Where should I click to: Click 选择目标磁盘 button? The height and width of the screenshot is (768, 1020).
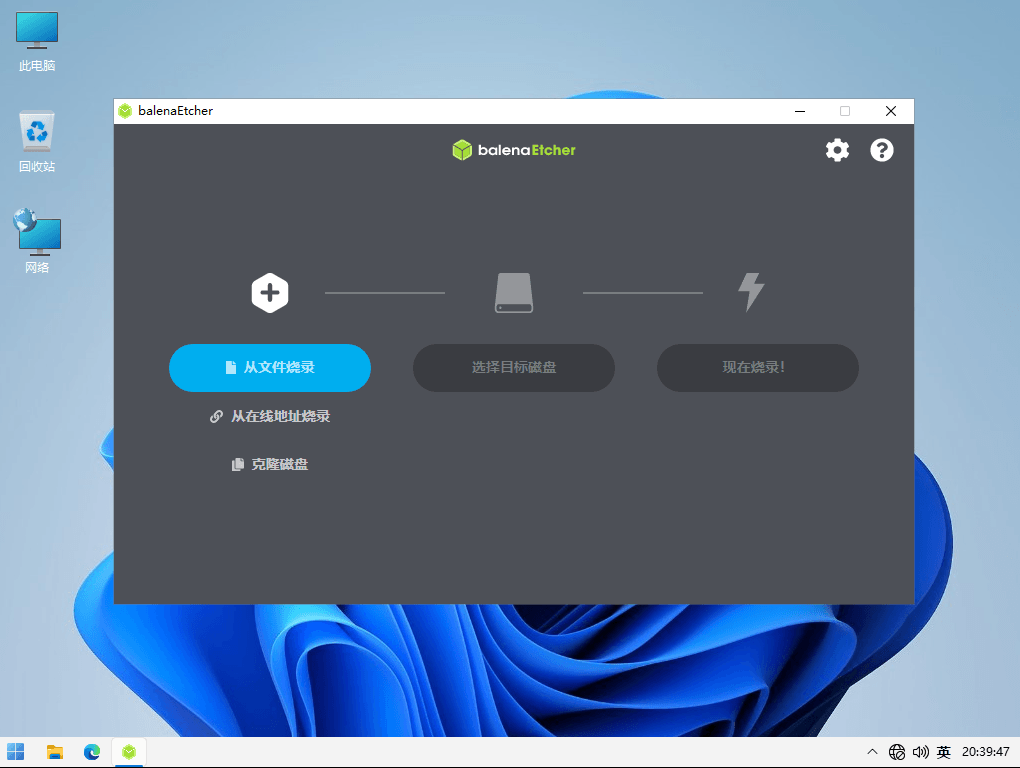pos(514,368)
